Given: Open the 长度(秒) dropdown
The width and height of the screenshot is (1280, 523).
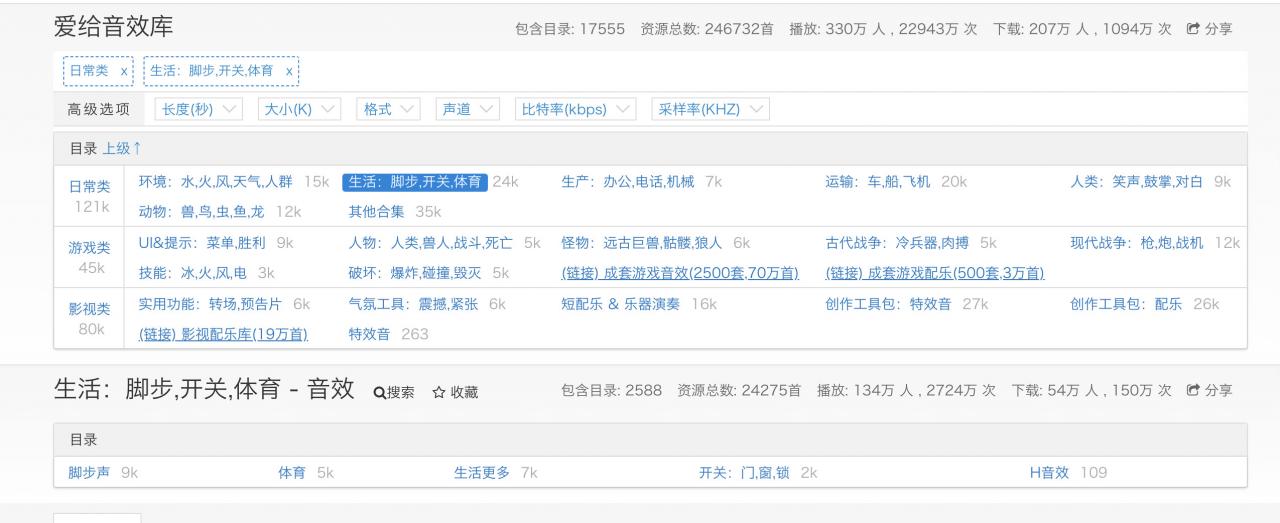Looking at the screenshot, I should (x=199, y=110).
